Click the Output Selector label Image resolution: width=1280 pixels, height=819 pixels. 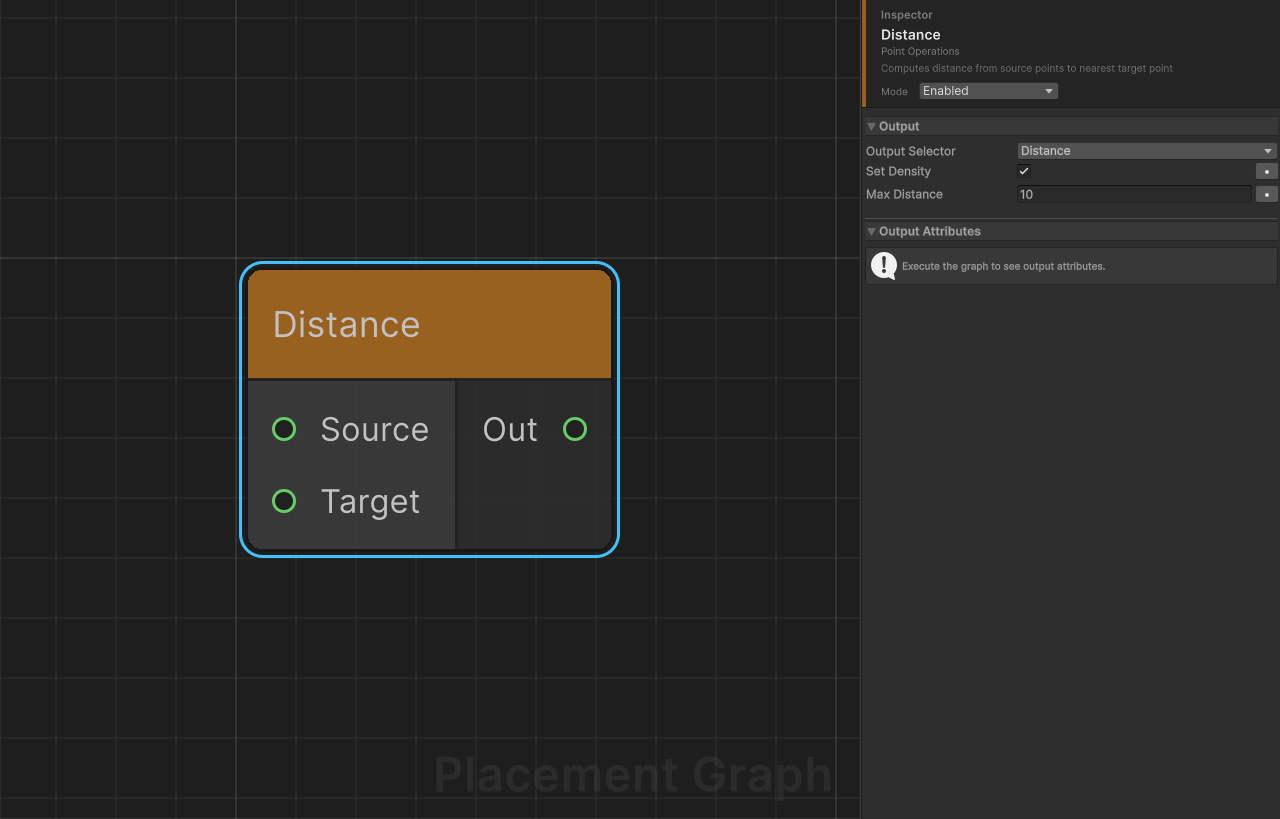click(x=911, y=151)
